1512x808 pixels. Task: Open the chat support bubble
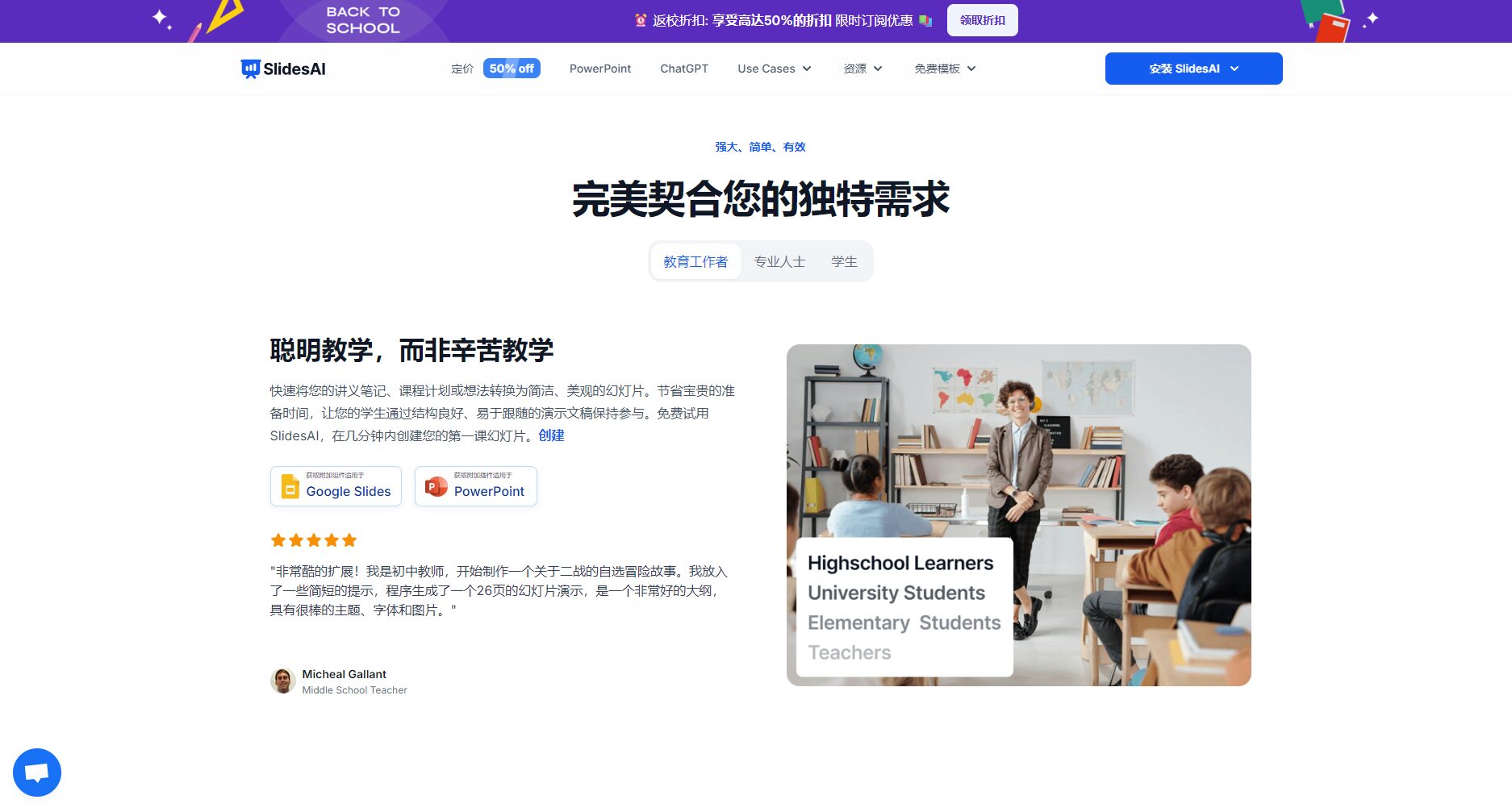pyautogui.click(x=37, y=772)
